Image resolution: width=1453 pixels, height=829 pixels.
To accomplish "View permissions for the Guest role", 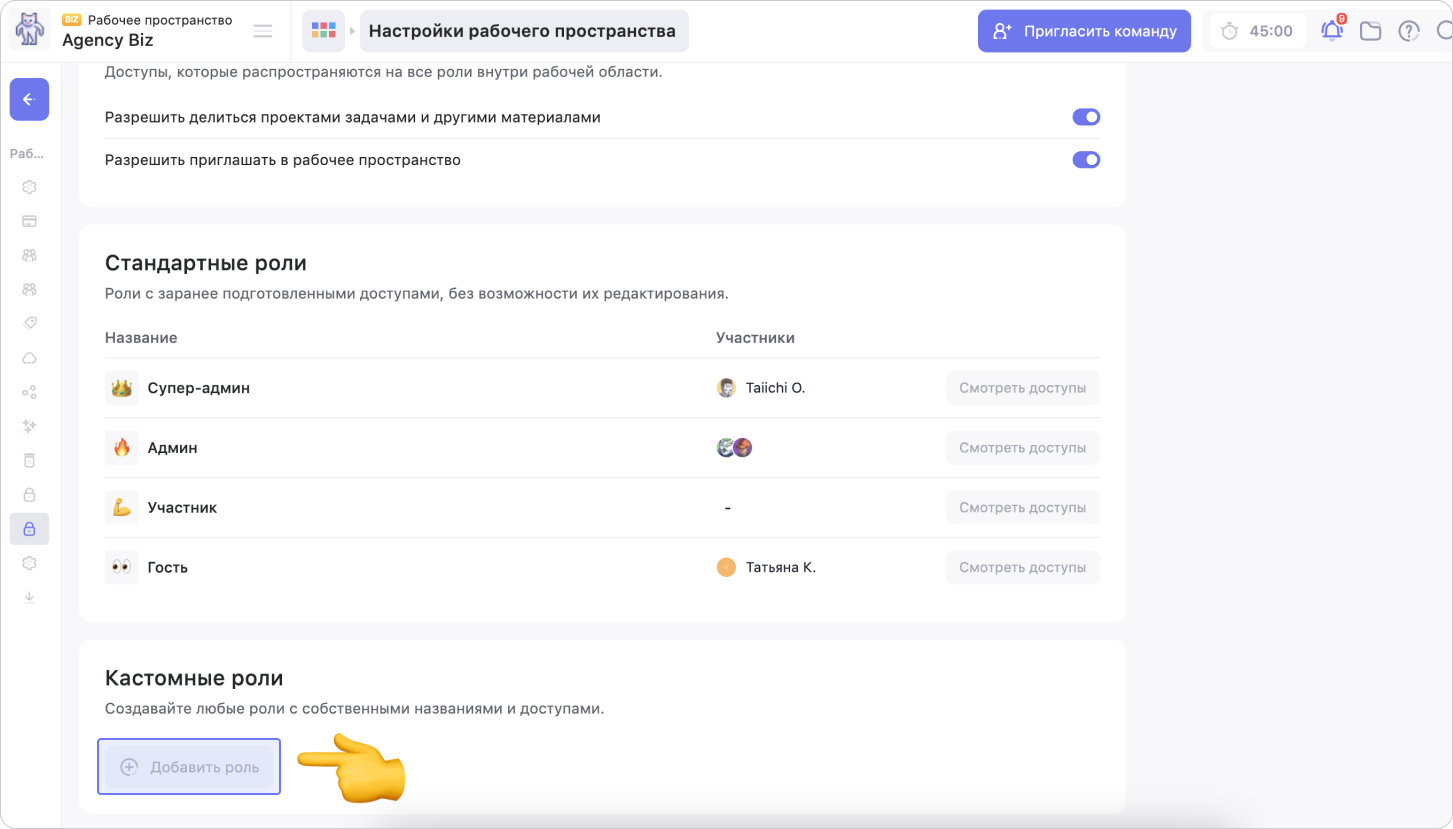I will [1022, 567].
